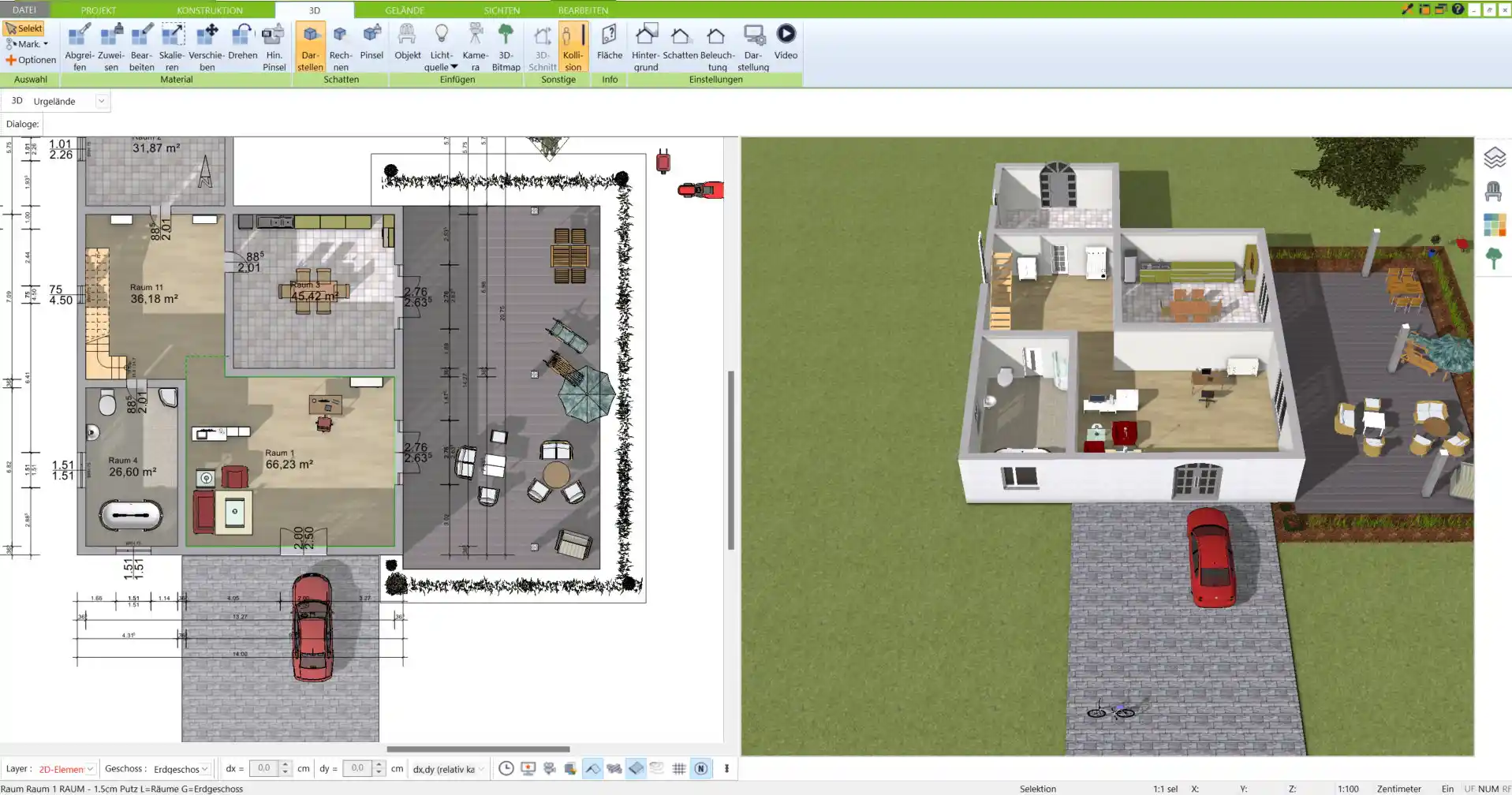This screenshot has height=795, width=1512.
Task: Open Beleuchtung settings
Action: click(x=717, y=47)
